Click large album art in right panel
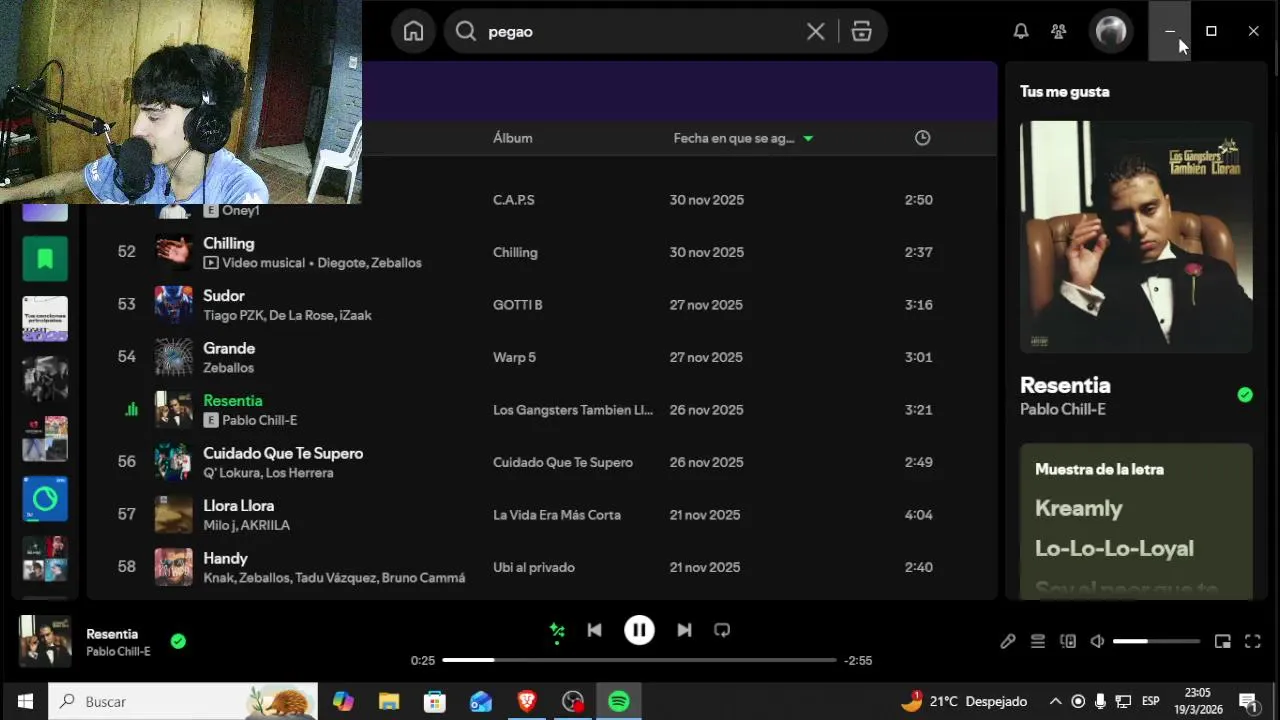The width and height of the screenshot is (1280, 720). coord(1136,237)
